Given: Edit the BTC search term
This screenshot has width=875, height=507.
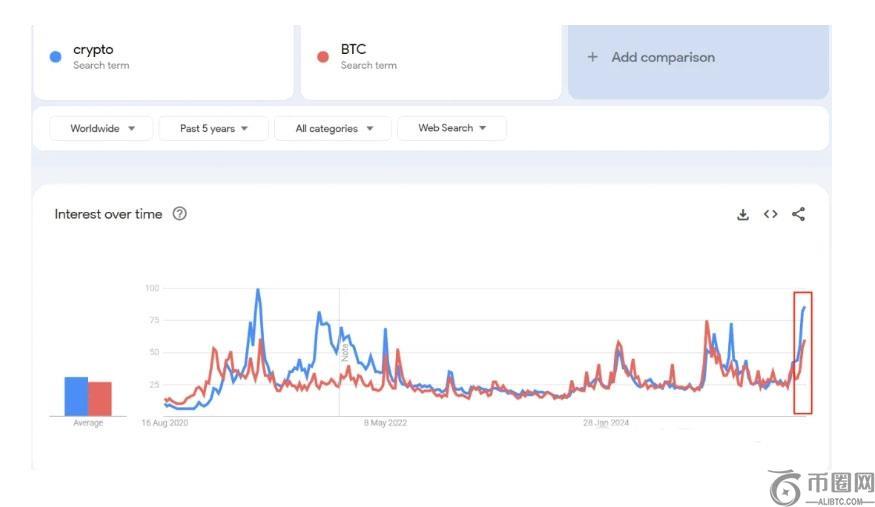Looking at the screenshot, I should (x=354, y=50).
